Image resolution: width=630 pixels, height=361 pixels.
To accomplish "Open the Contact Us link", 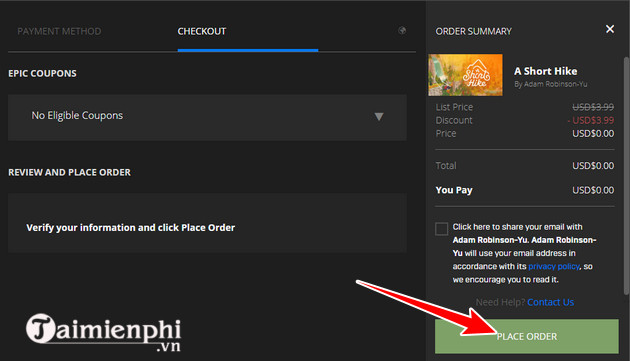I will point(550,302).
